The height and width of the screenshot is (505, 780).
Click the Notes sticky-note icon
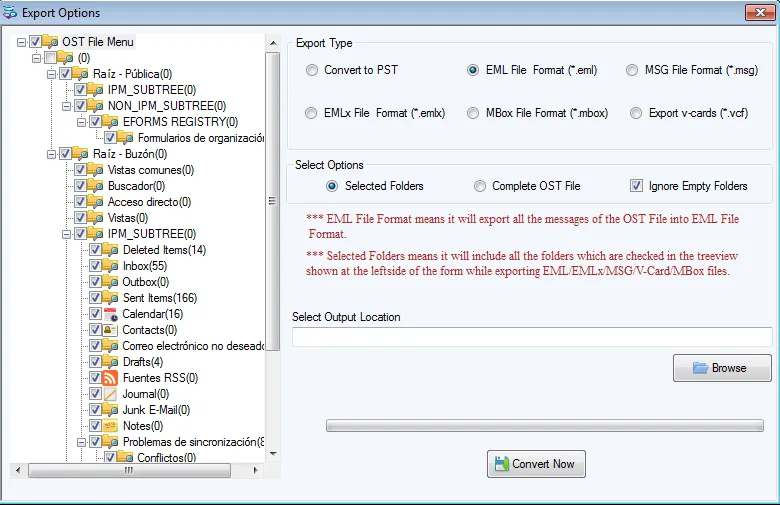tap(110, 426)
